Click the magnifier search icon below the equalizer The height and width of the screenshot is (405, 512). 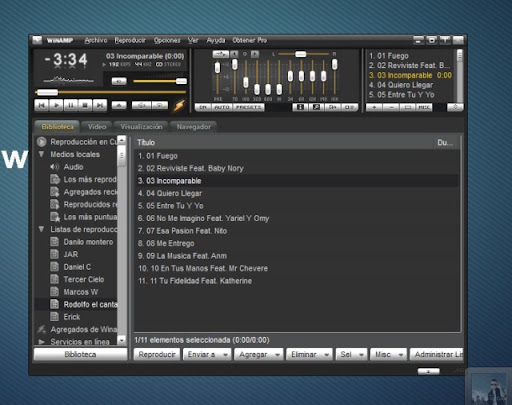pyautogui.click(x=316, y=107)
